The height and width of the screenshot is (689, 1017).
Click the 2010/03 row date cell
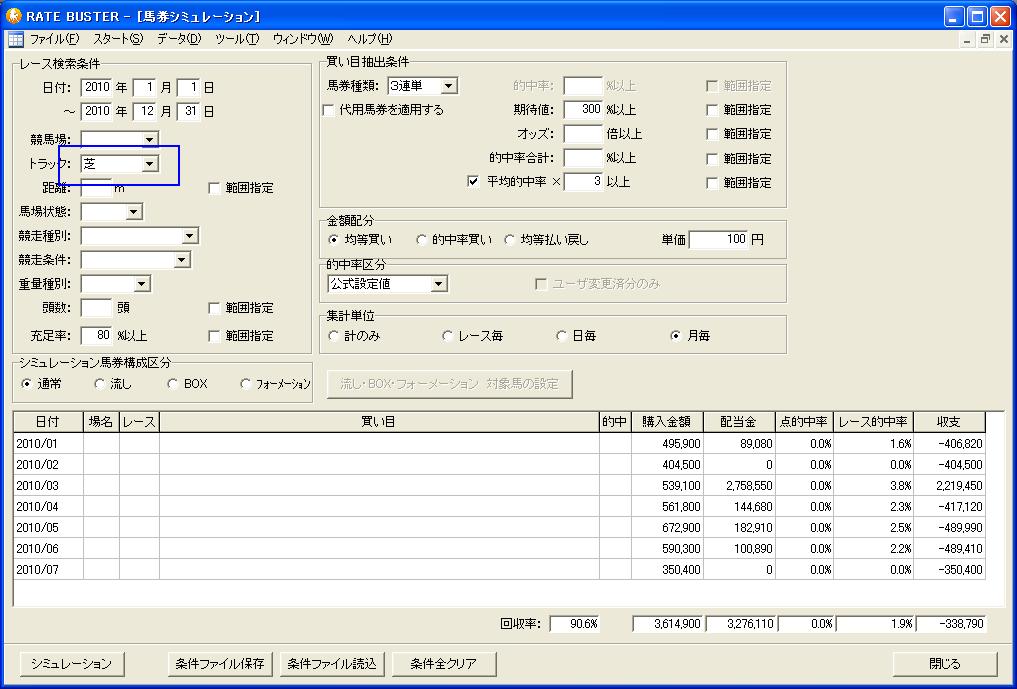click(x=48, y=486)
